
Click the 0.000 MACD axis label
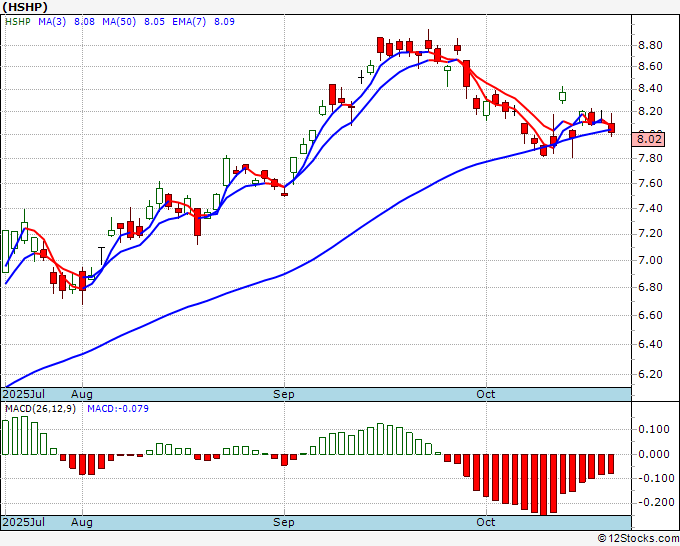[x=654, y=454]
